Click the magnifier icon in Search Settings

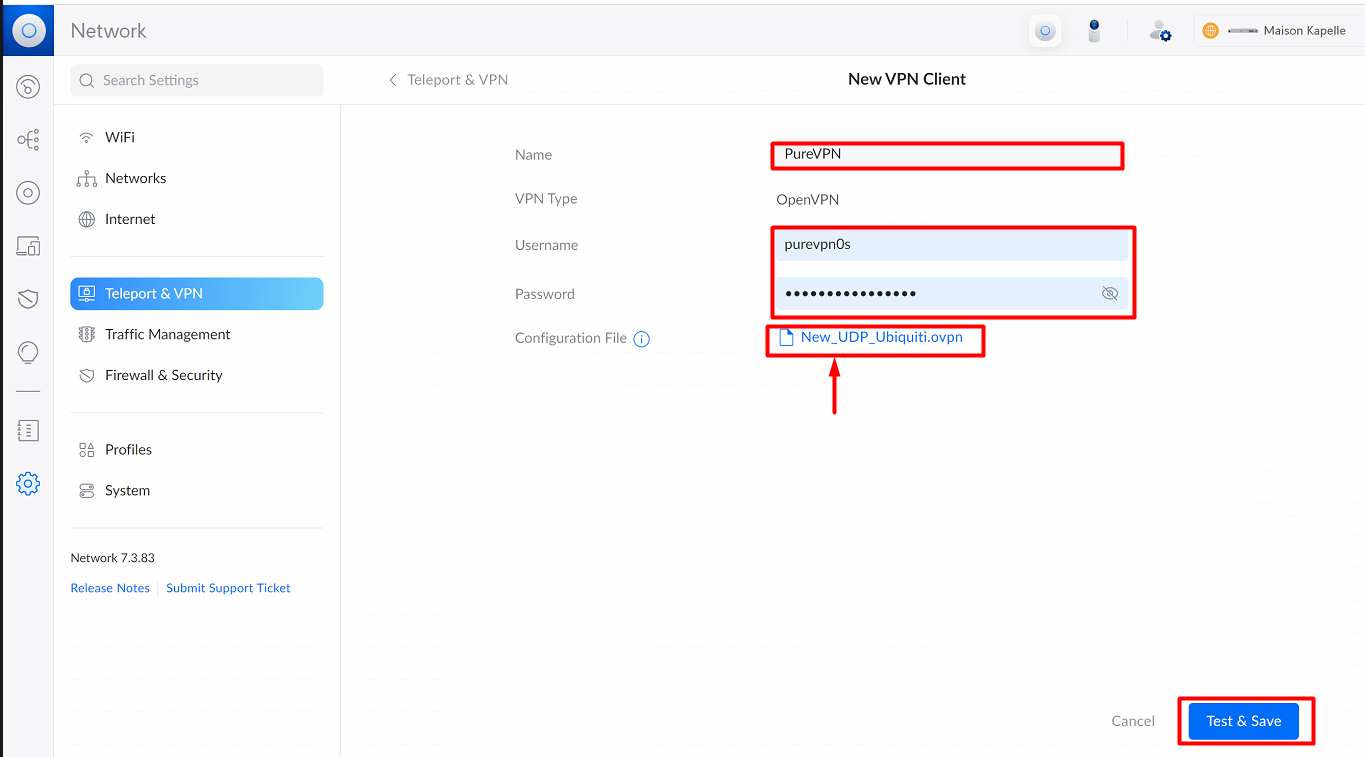pyautogui.click(x=87, y=81)
